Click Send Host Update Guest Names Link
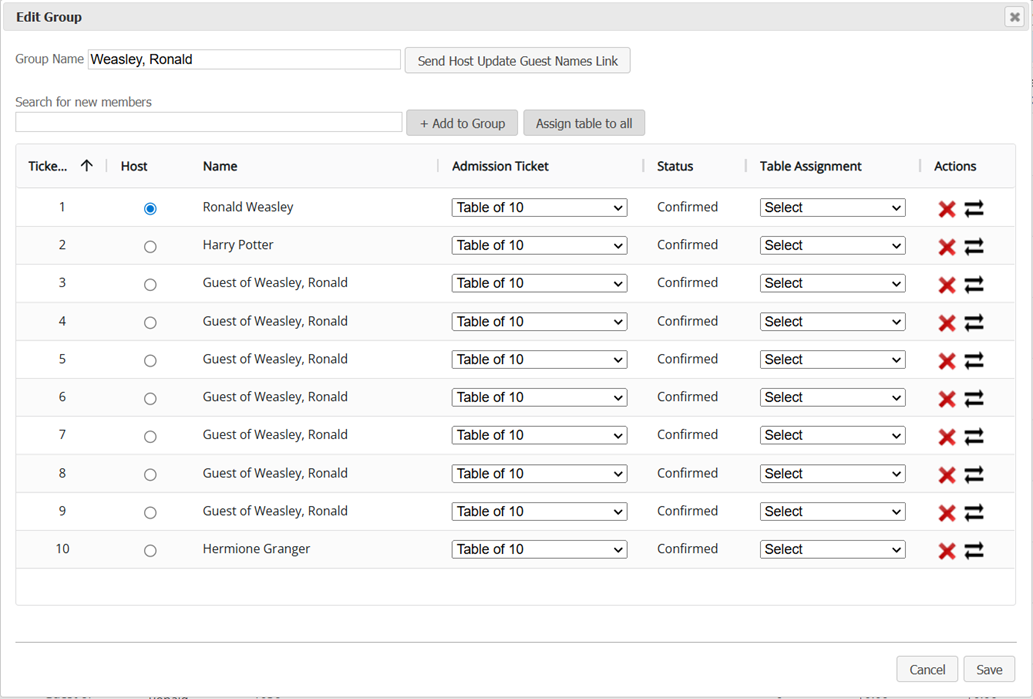The width and height of the screenshot is (1033, 699). tap(517, 61)
